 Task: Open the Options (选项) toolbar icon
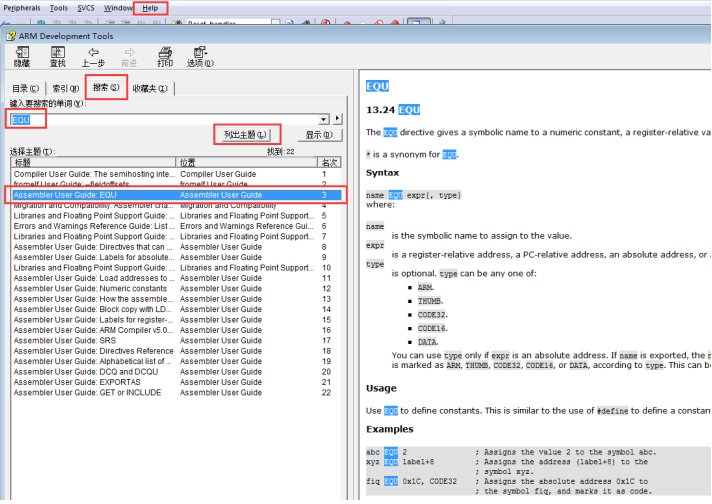200,57
